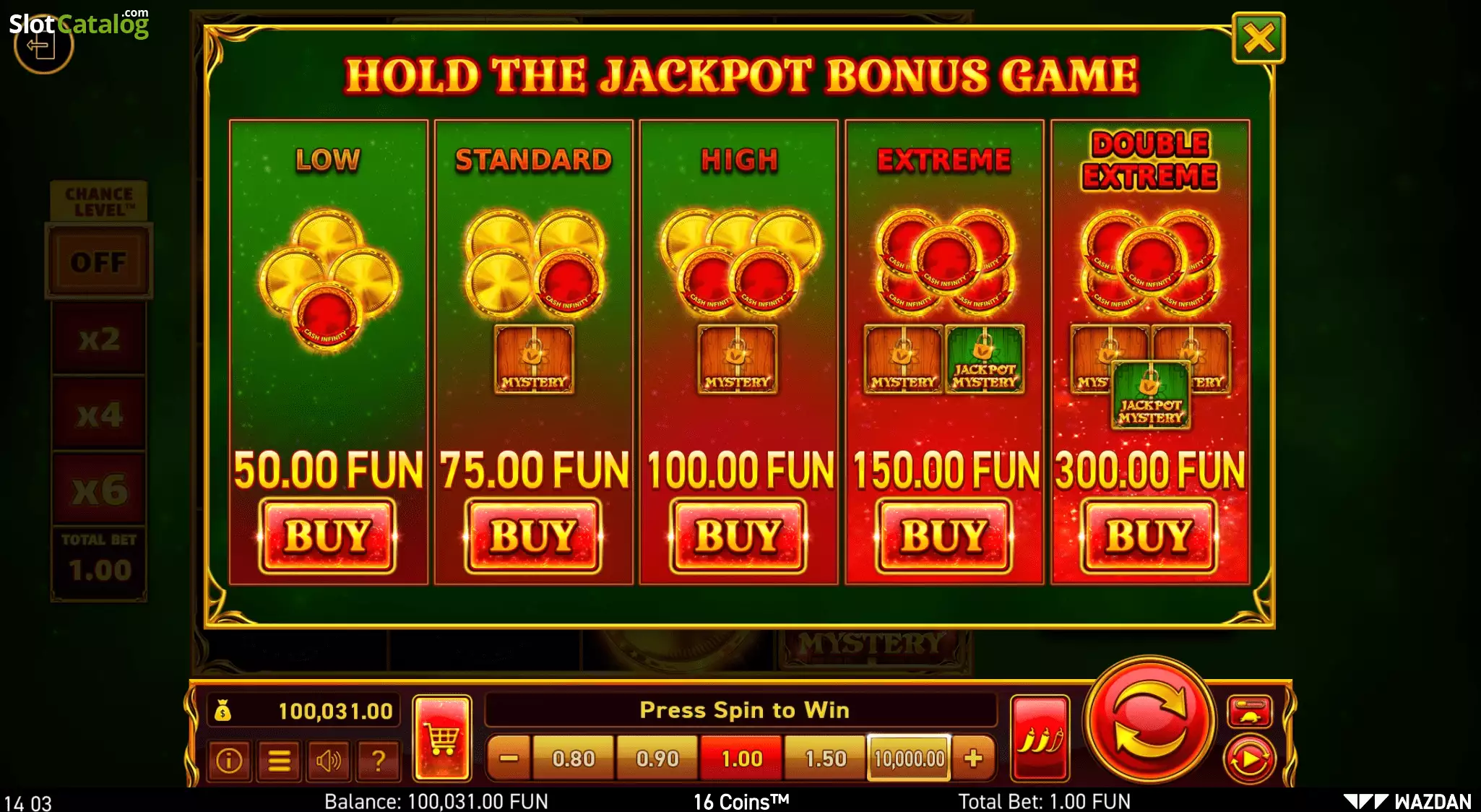
Task: Open the shopping cart buy feature
Action: pos(442,738)
